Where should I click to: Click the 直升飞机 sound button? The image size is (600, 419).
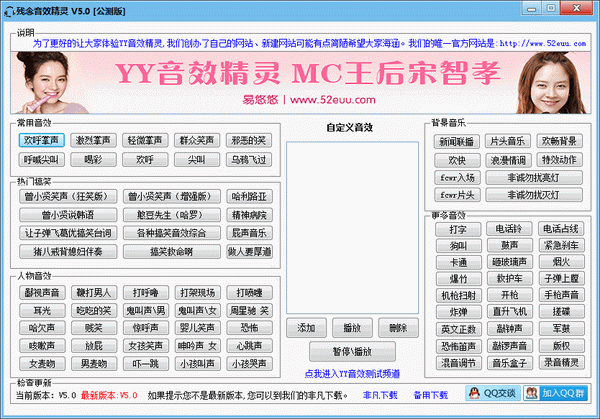coord(507,311)
